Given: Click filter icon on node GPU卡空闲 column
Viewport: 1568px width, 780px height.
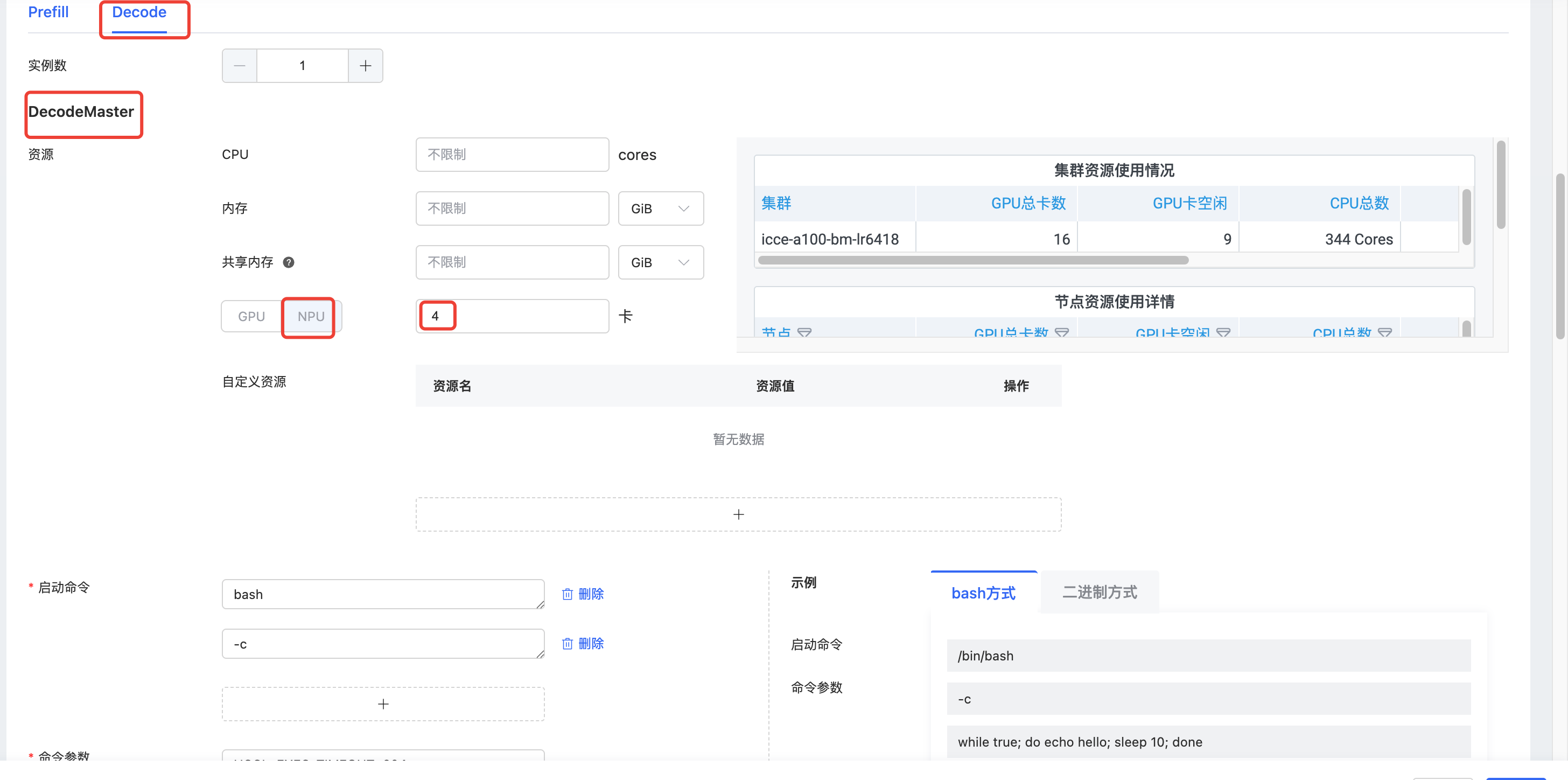Looking at the screenshot, I should click(x=1223, y=332).
